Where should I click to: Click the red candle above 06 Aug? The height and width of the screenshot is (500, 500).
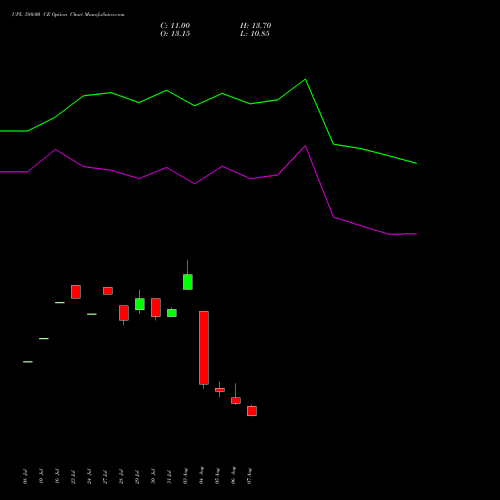point(236,400)
